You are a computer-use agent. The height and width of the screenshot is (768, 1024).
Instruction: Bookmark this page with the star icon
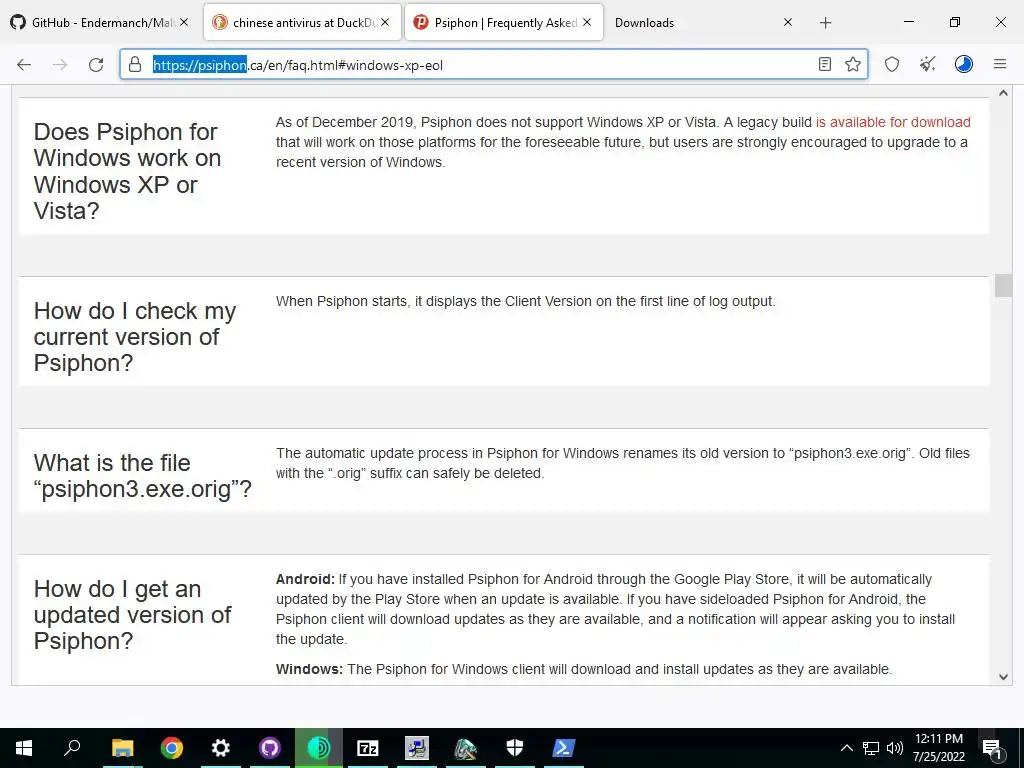click(x=852, y=64)
